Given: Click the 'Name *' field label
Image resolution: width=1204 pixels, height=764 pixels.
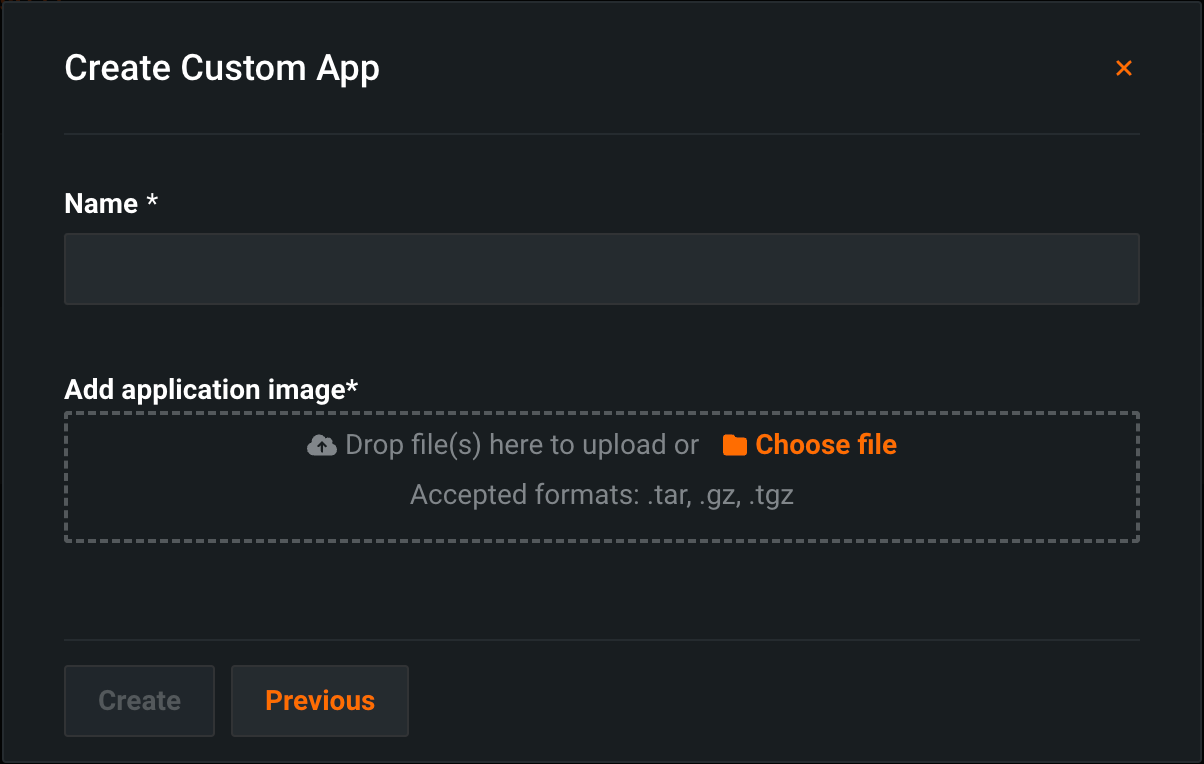Looking at the screenshot, I should [100, 204].
